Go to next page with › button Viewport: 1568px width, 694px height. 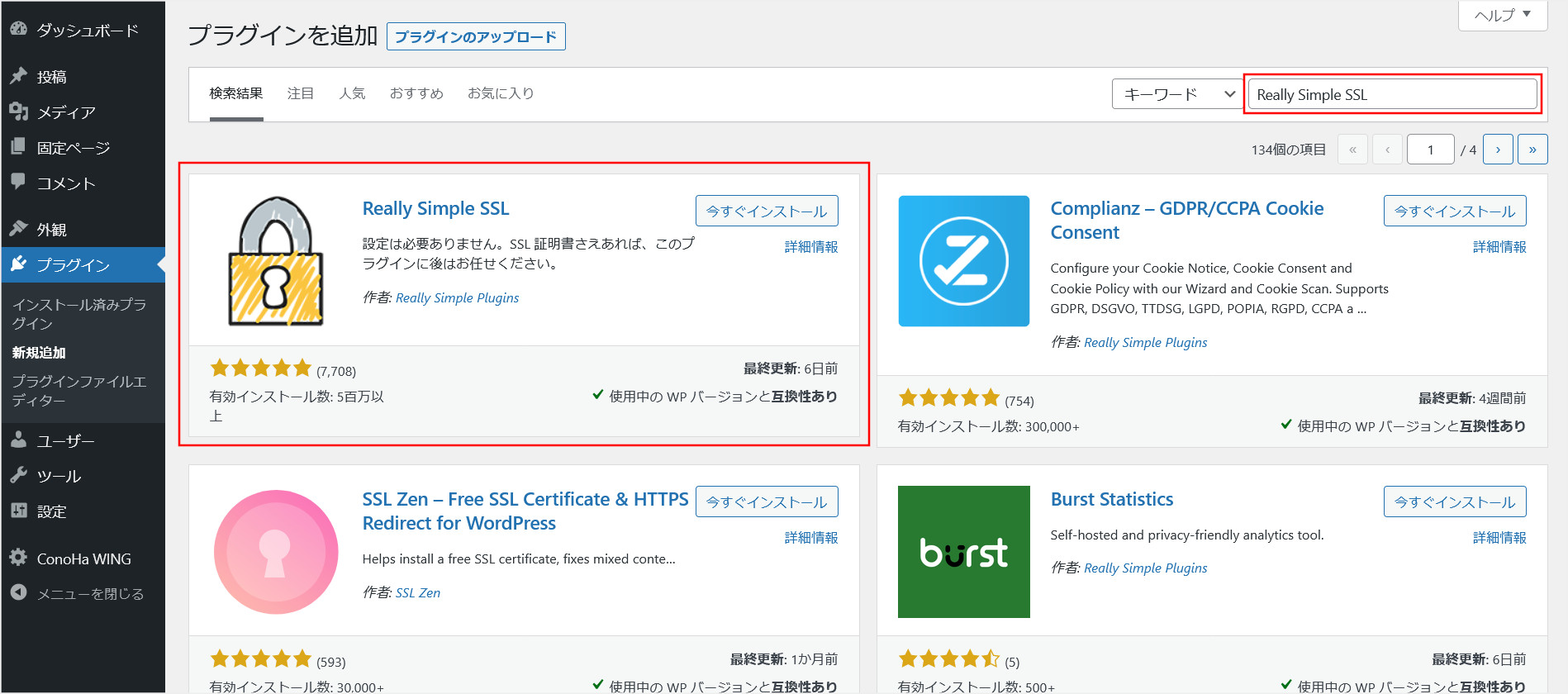[x=1498, y=150]
